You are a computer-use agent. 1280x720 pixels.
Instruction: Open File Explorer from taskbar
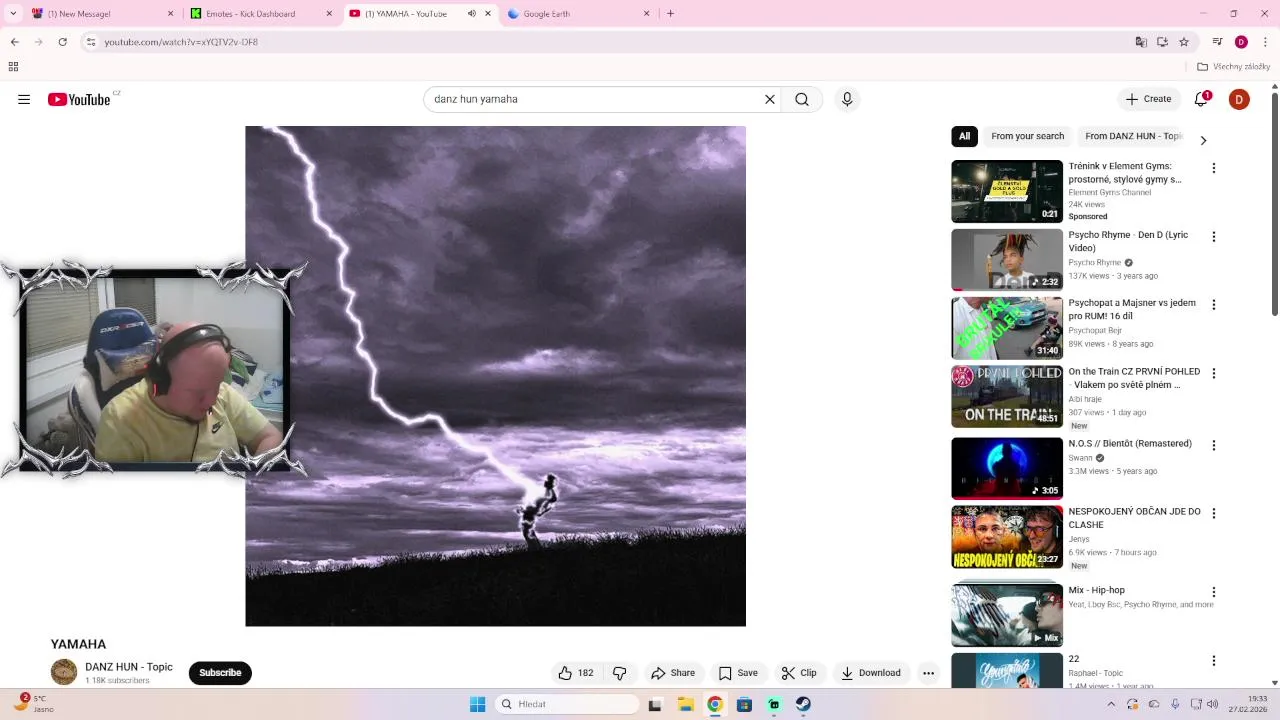coord(685,704)
